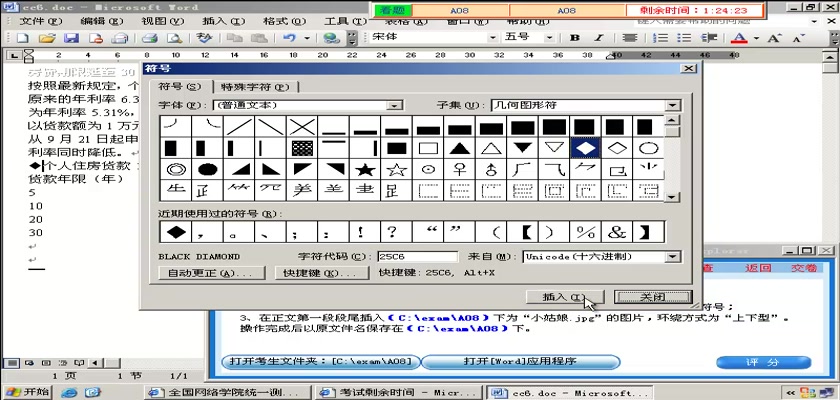Select the 符号 tab
Screen dimensions: 840x400
179,86
